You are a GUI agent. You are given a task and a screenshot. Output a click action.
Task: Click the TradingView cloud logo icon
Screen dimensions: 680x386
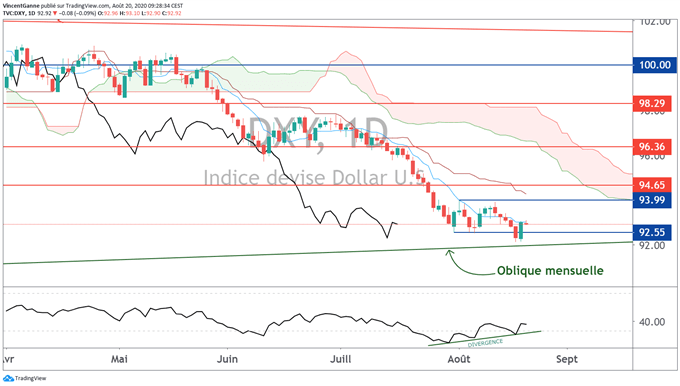(x=8, y=378)
